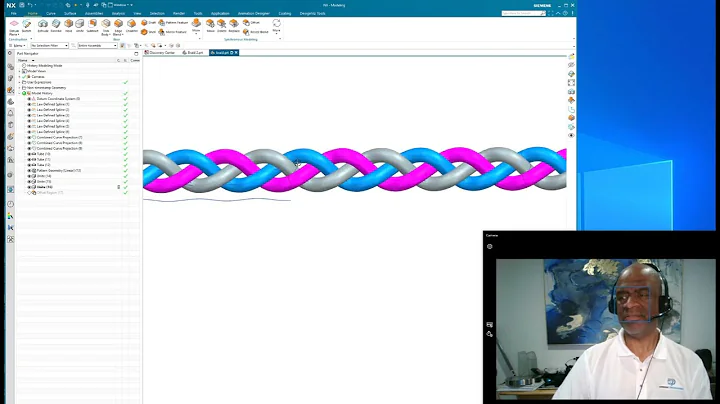Select Move Face in Synchronous Modeling

(x=210, y=26)
